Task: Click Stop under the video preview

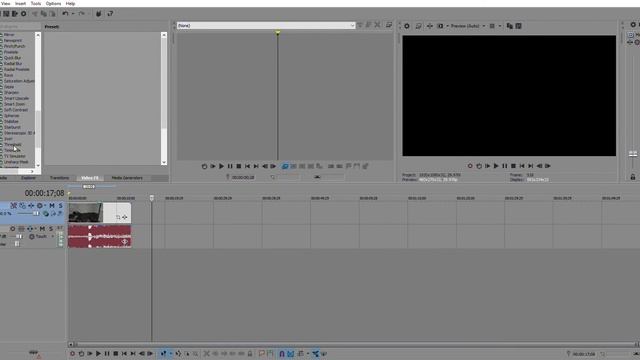Action: [513, 166]
